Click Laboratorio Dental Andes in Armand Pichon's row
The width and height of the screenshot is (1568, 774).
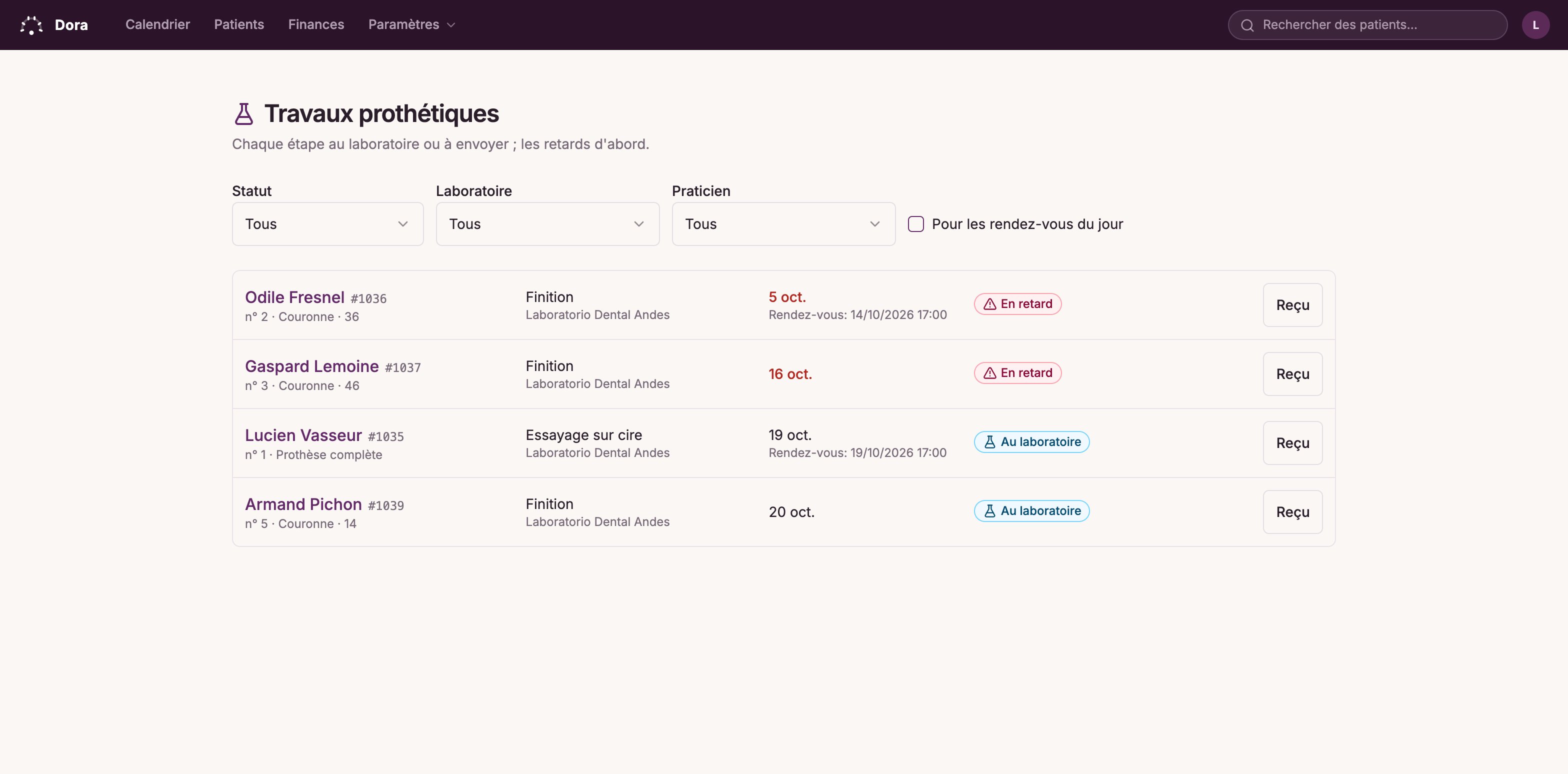point(597,521)
